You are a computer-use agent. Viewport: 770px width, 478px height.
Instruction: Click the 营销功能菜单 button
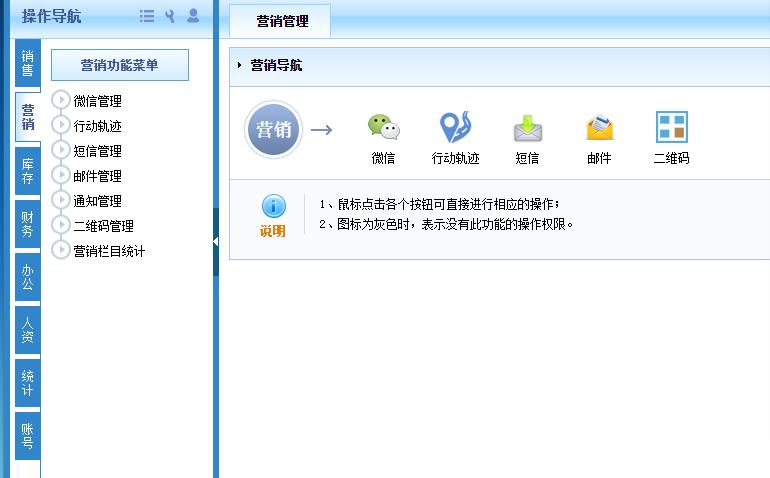(x=119, y=66)
